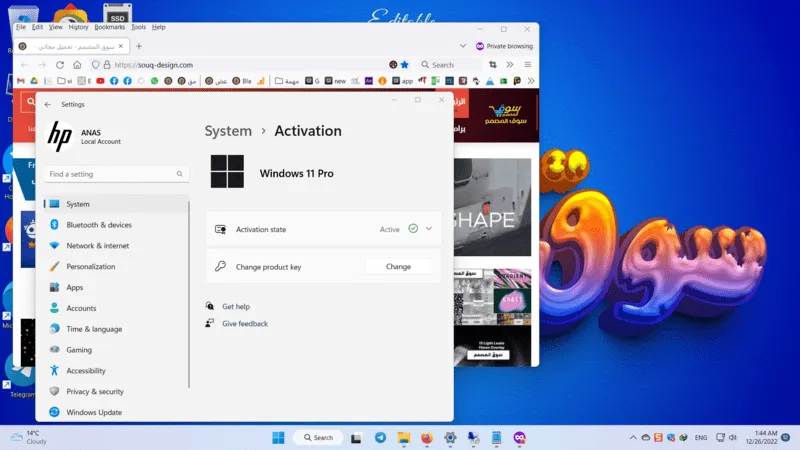
Task: Open Firefox list all tabs dropdown
Action: click(x=462, y=46)
